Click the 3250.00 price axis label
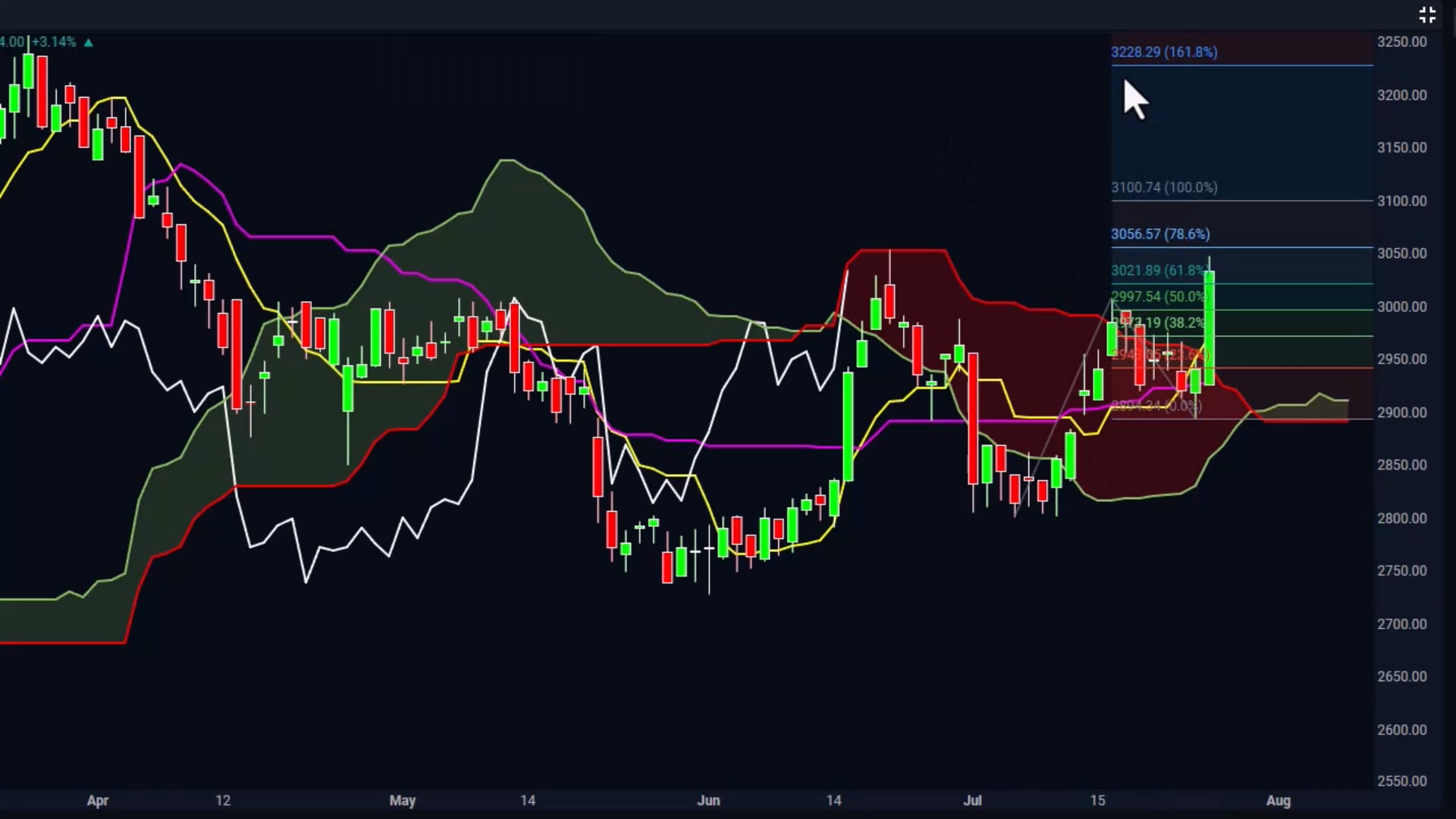 coord(1401,42)
